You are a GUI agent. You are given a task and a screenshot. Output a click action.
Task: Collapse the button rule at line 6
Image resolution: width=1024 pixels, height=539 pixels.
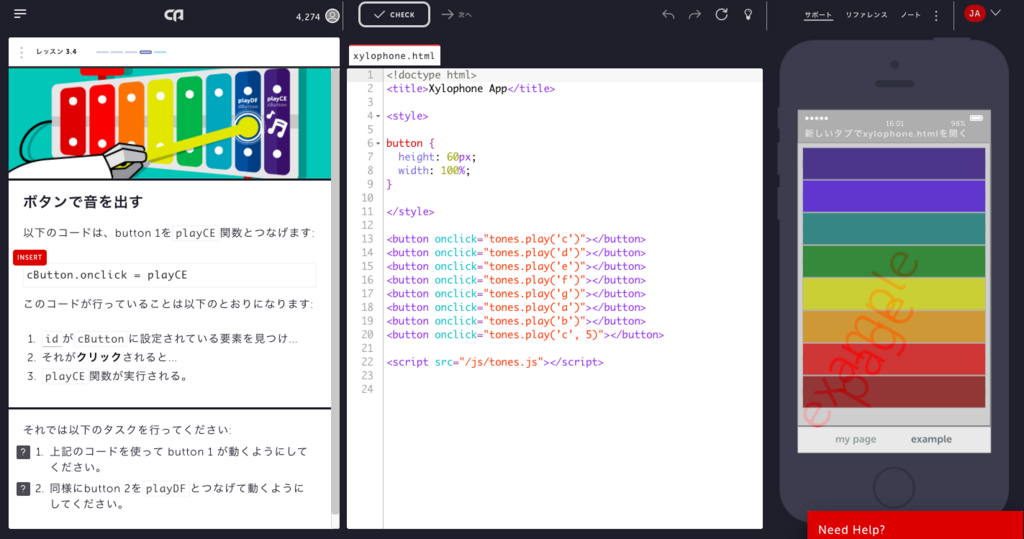pyautogui.click(x=378, y=144)
